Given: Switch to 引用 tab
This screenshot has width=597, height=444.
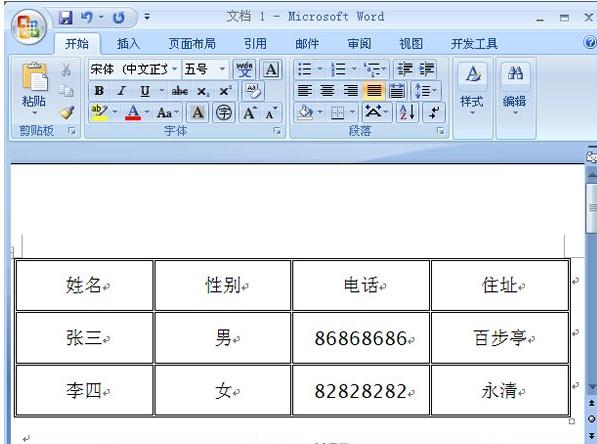Looking at the screenshot, I should pos(255,44).
